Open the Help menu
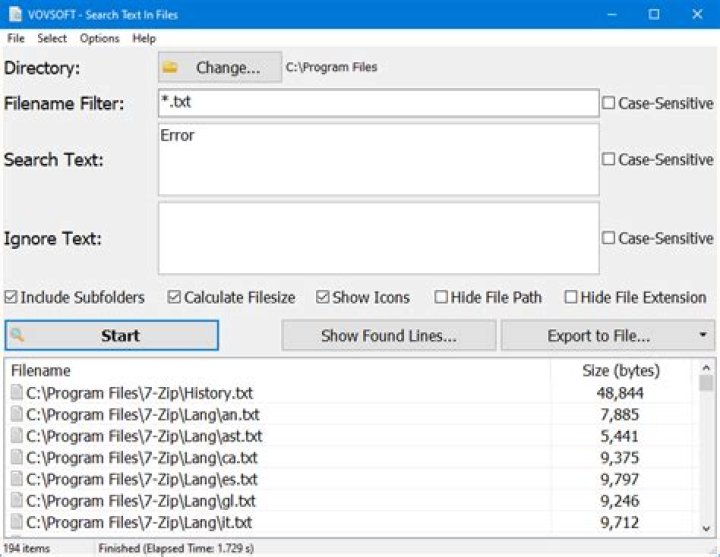The height and width of the screenshot is (557, 720). click(x=144, y=39)
